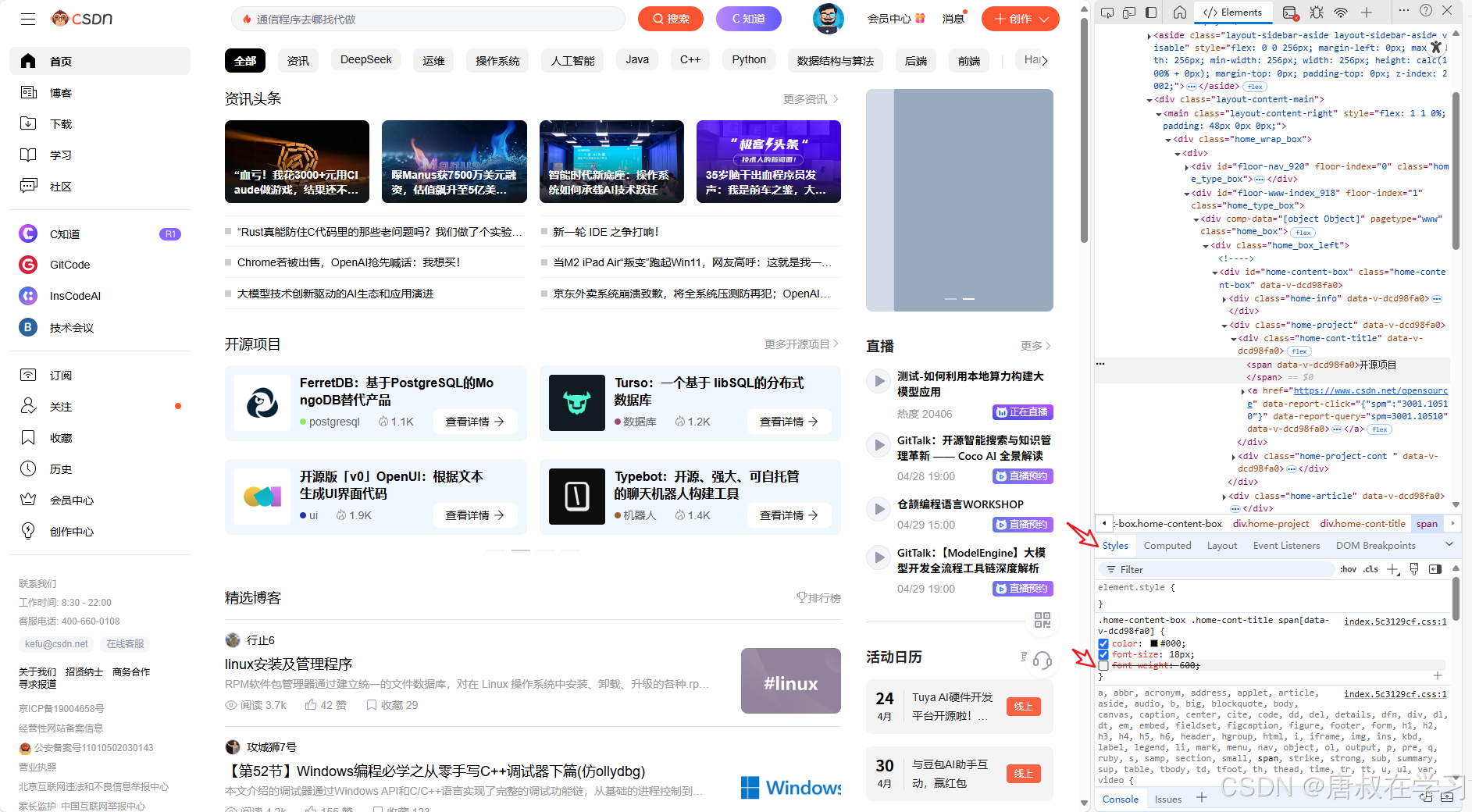Viewport: 1472px width, 812px height.
Task: Open the user avatar profile
Action: [829, 19]
